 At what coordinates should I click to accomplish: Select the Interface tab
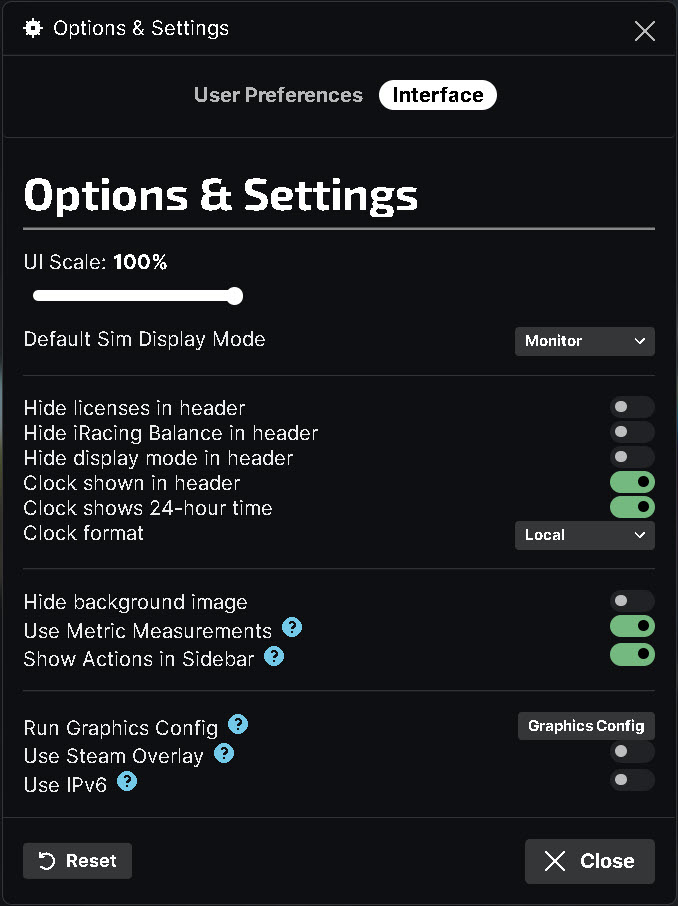coord(438,95)
